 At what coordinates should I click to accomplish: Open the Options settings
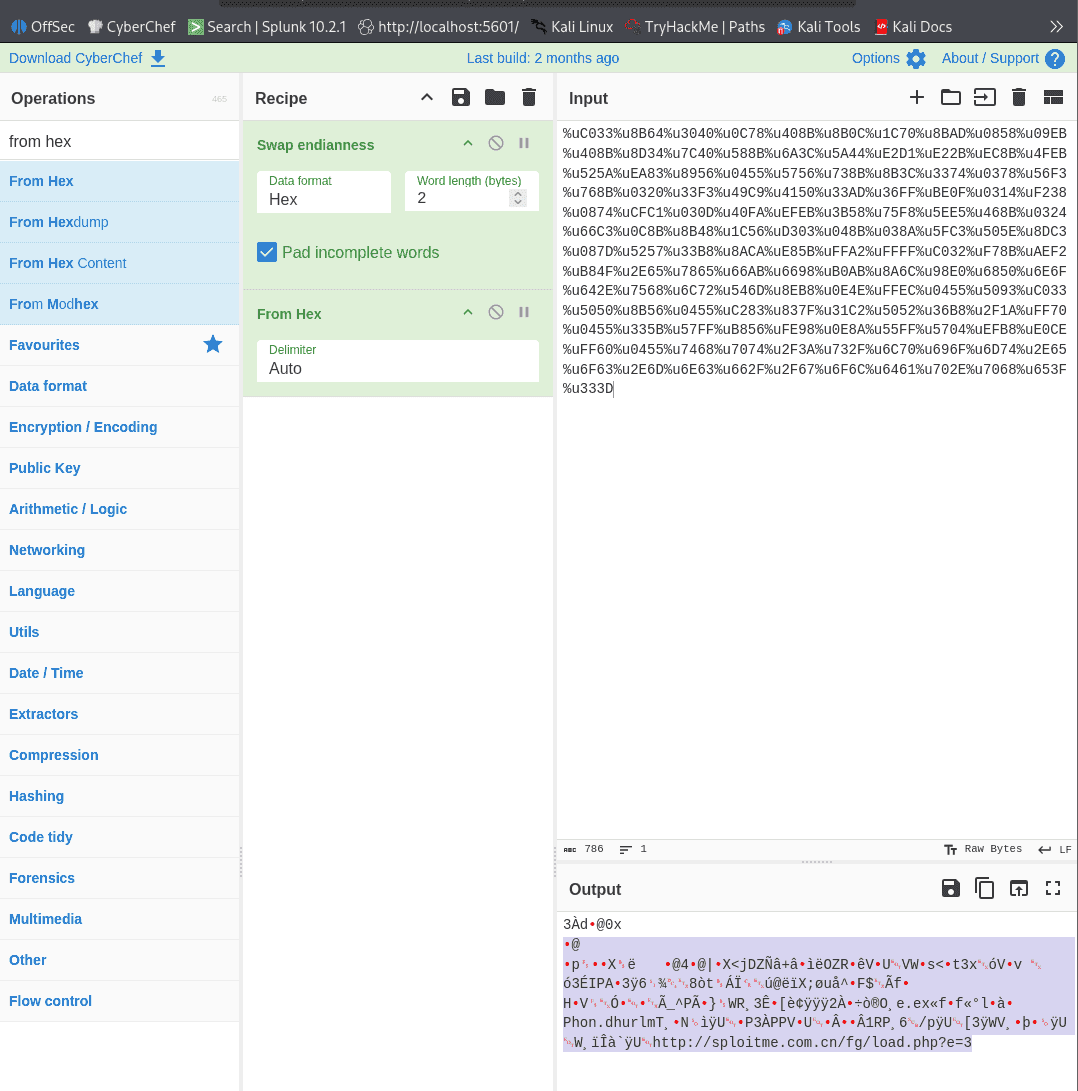tap(888, 58)
